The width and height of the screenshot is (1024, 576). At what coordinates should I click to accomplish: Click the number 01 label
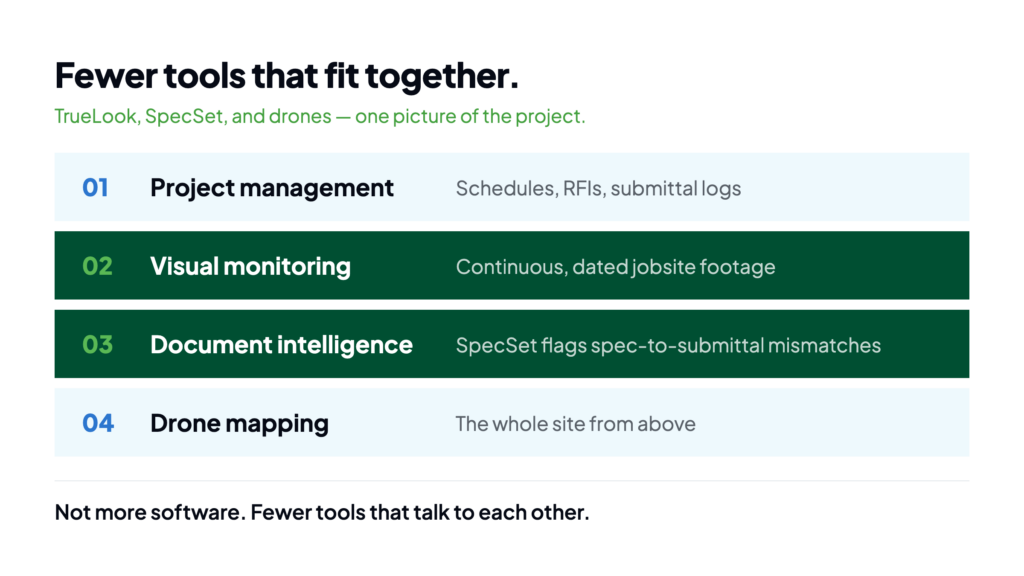(x=95, y=187)
